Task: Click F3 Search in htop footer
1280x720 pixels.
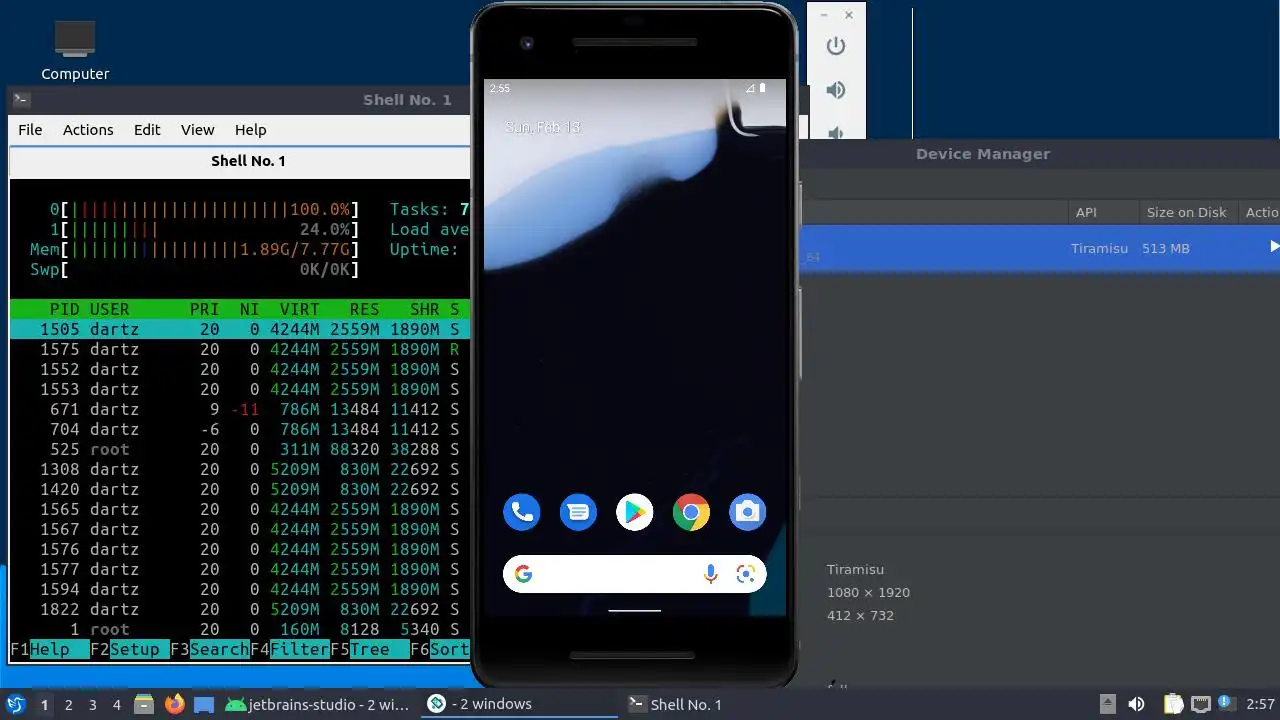Action: [210, 649]
